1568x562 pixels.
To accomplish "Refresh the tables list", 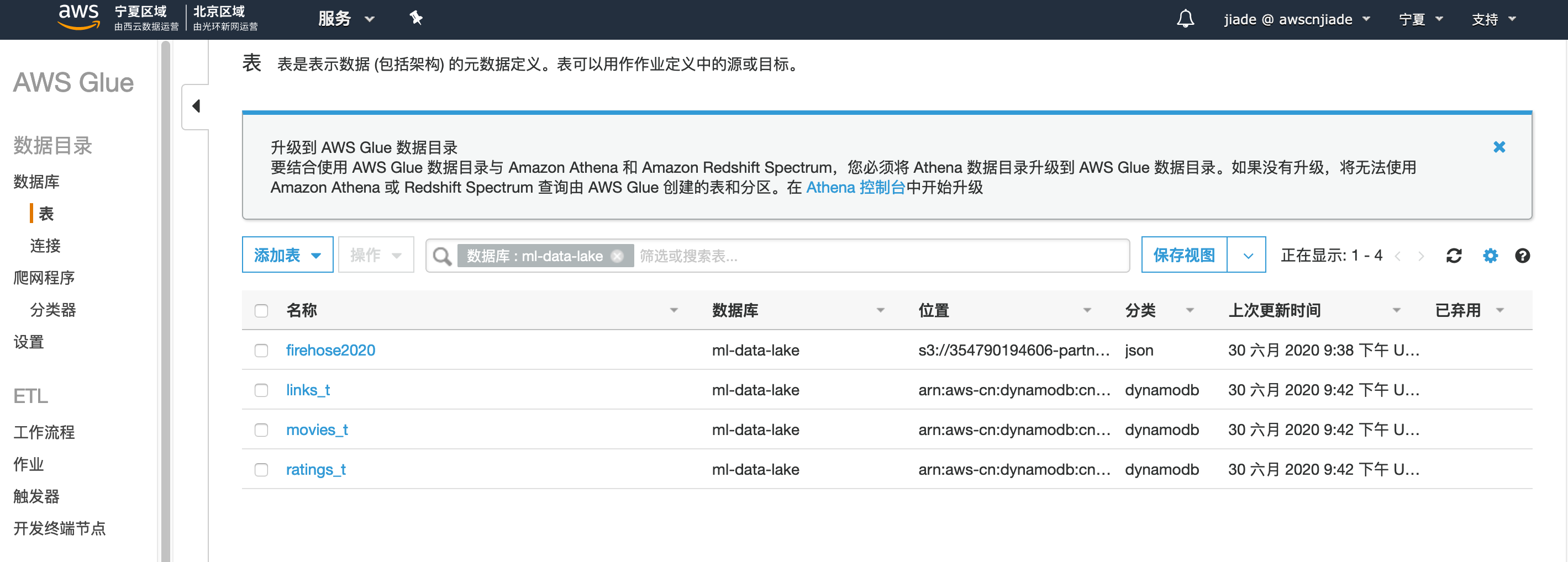I will pos(1454,256).
